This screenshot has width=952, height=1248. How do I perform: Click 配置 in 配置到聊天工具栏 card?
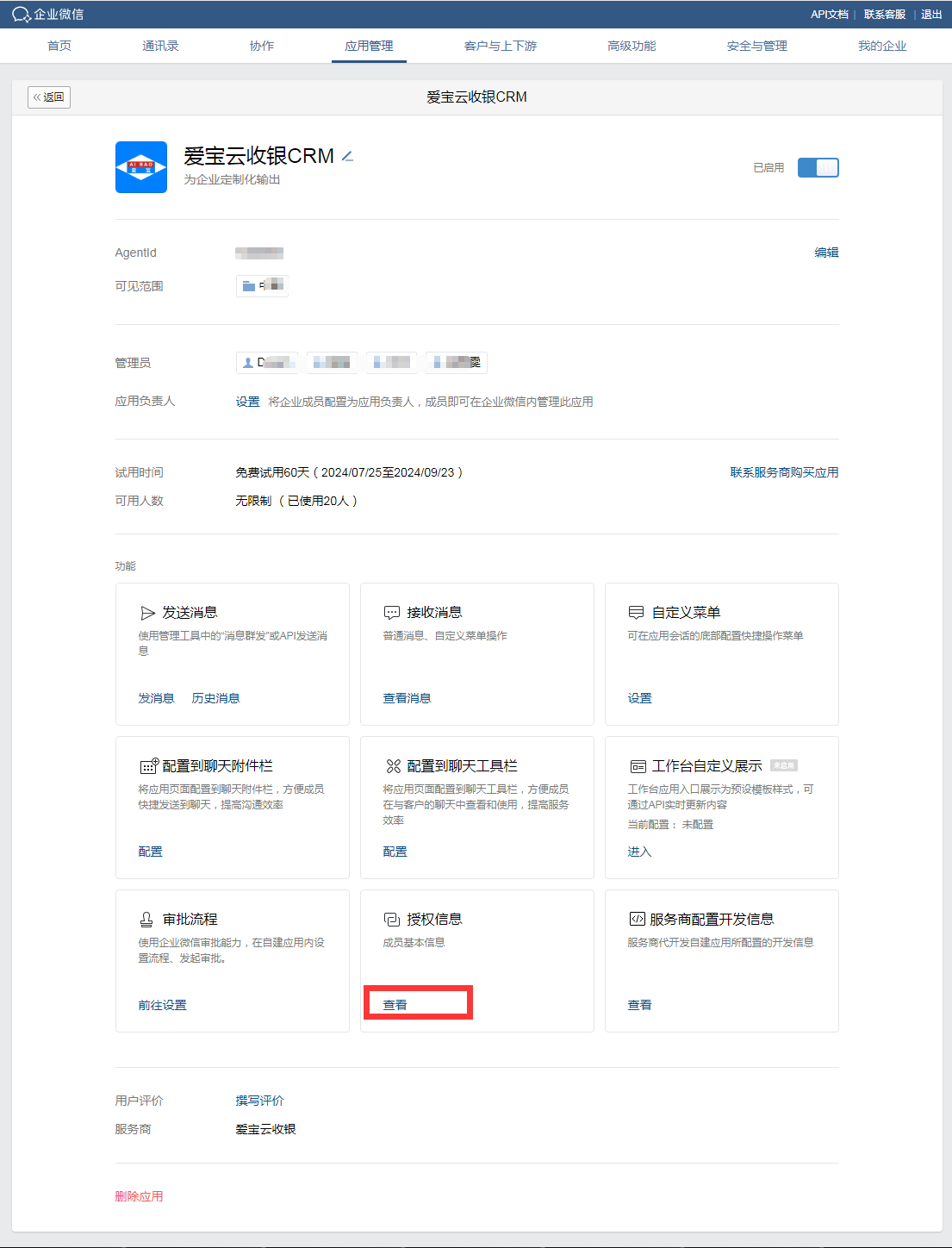(x=395, y=852)
